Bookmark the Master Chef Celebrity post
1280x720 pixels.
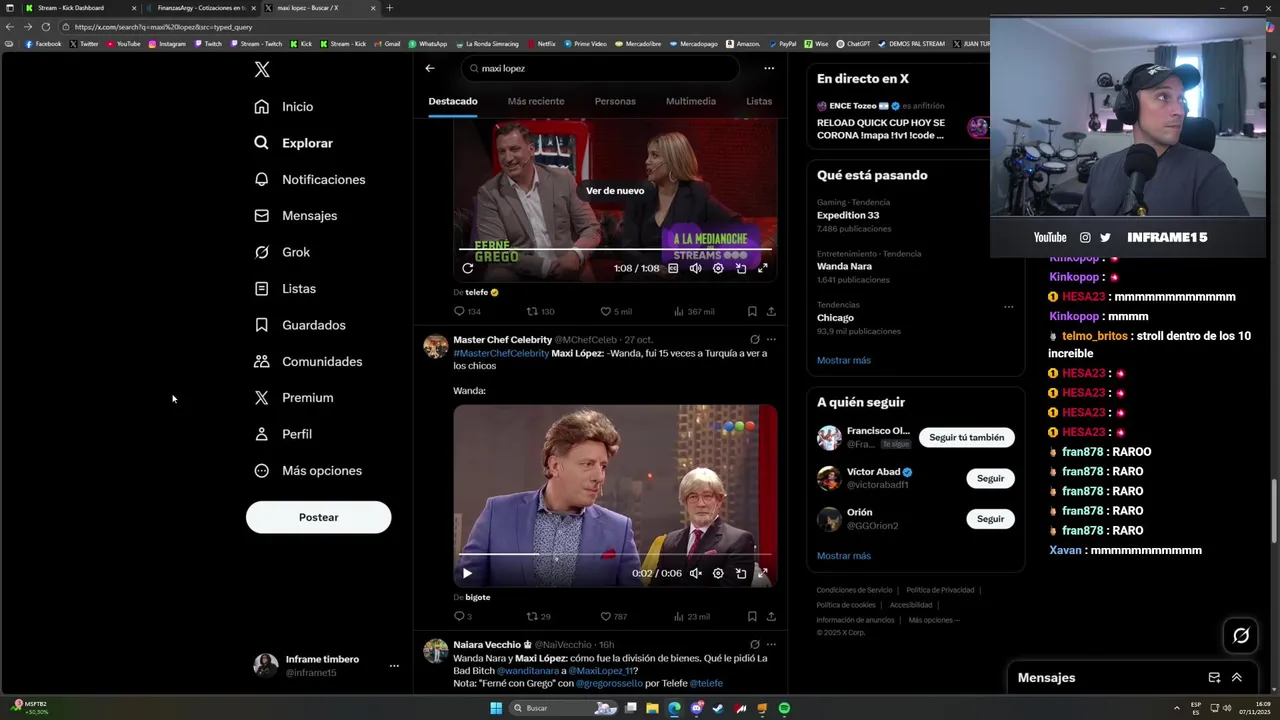[x=752, y=616]
